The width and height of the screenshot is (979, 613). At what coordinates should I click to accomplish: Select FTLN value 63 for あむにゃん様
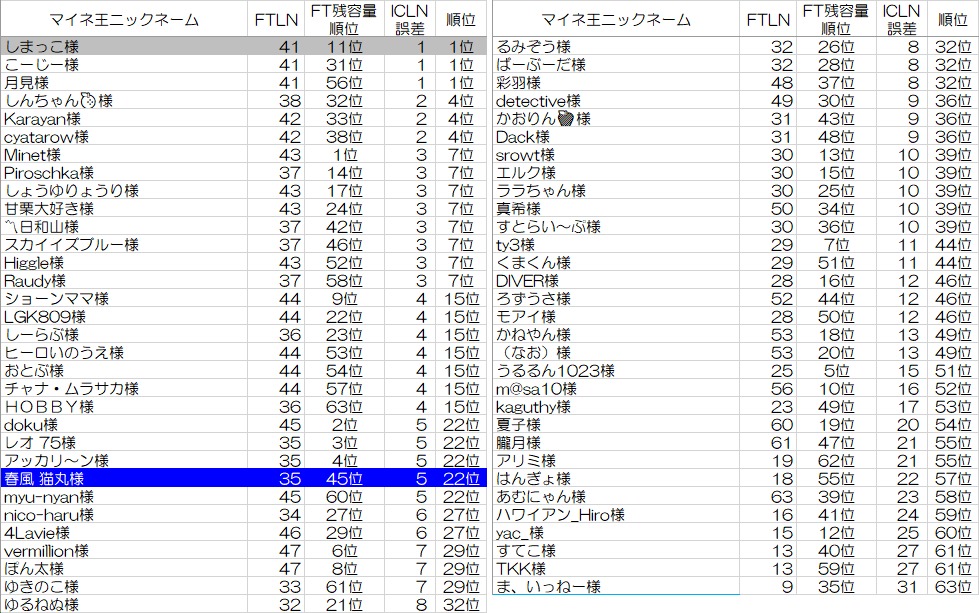pos(770,497)
